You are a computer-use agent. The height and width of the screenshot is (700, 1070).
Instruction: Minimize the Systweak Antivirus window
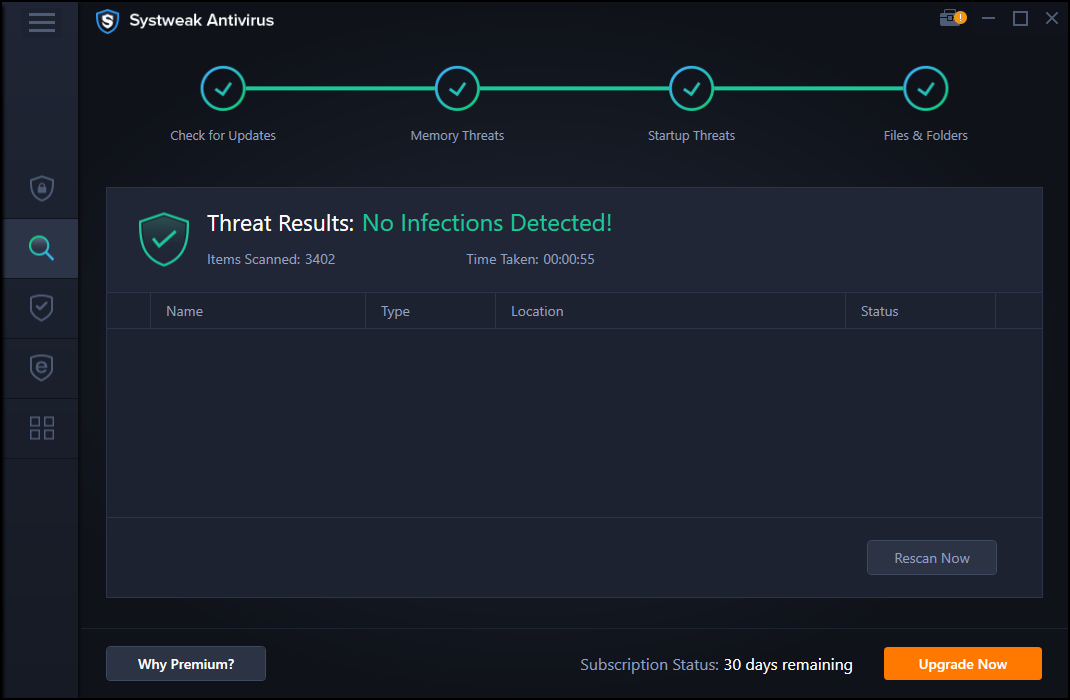point(988,19)
